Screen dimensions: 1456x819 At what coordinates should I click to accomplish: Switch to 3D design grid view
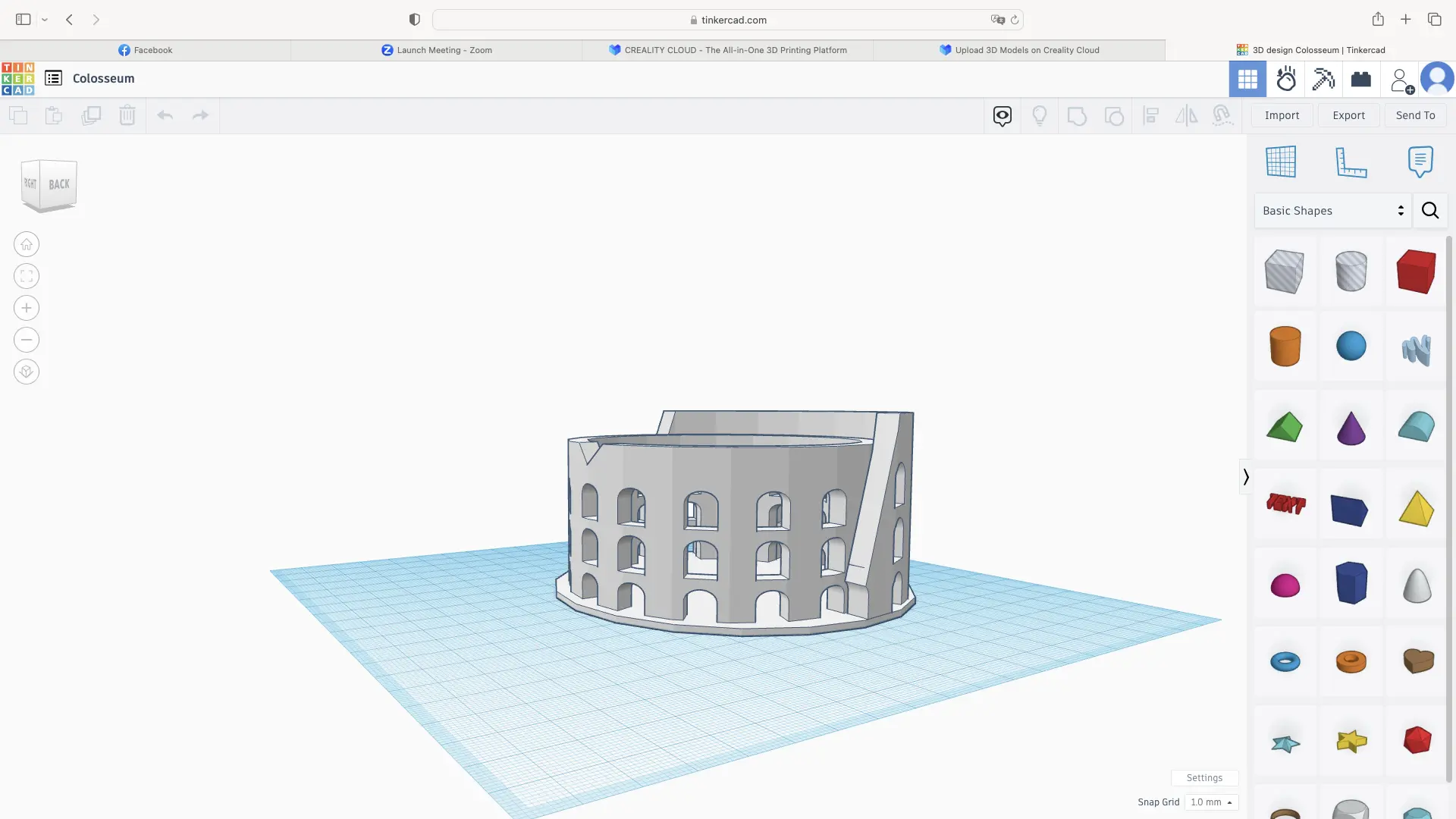tap(1247, 79)
